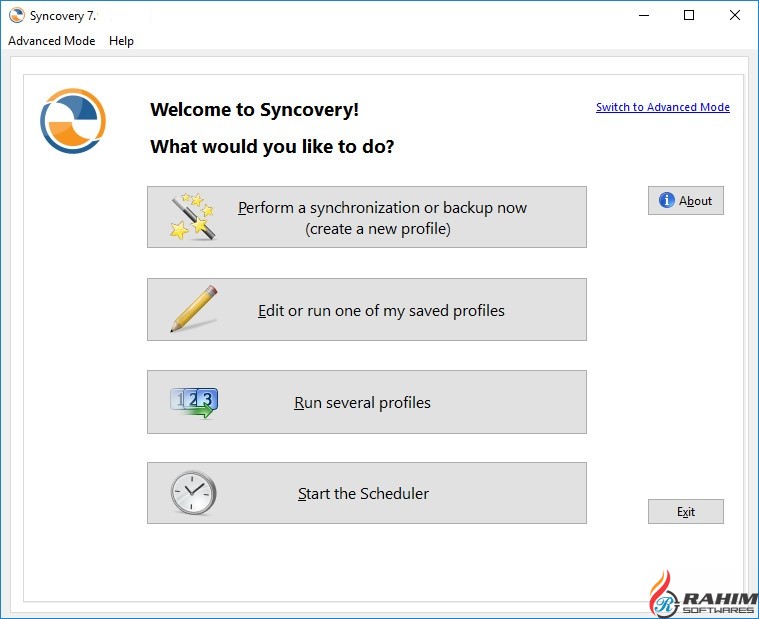Minimize the Syncovery window
Image resolution: width=759 pixels, height=619 pixels.
tap(644, 15)
